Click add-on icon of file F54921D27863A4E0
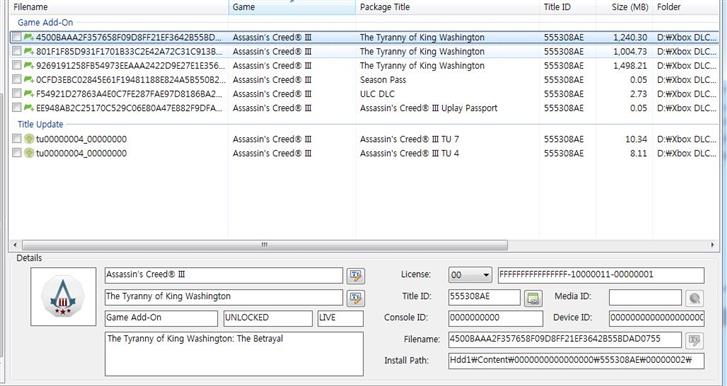The width and height of the screenshot is (727, 386). point(29,94)
